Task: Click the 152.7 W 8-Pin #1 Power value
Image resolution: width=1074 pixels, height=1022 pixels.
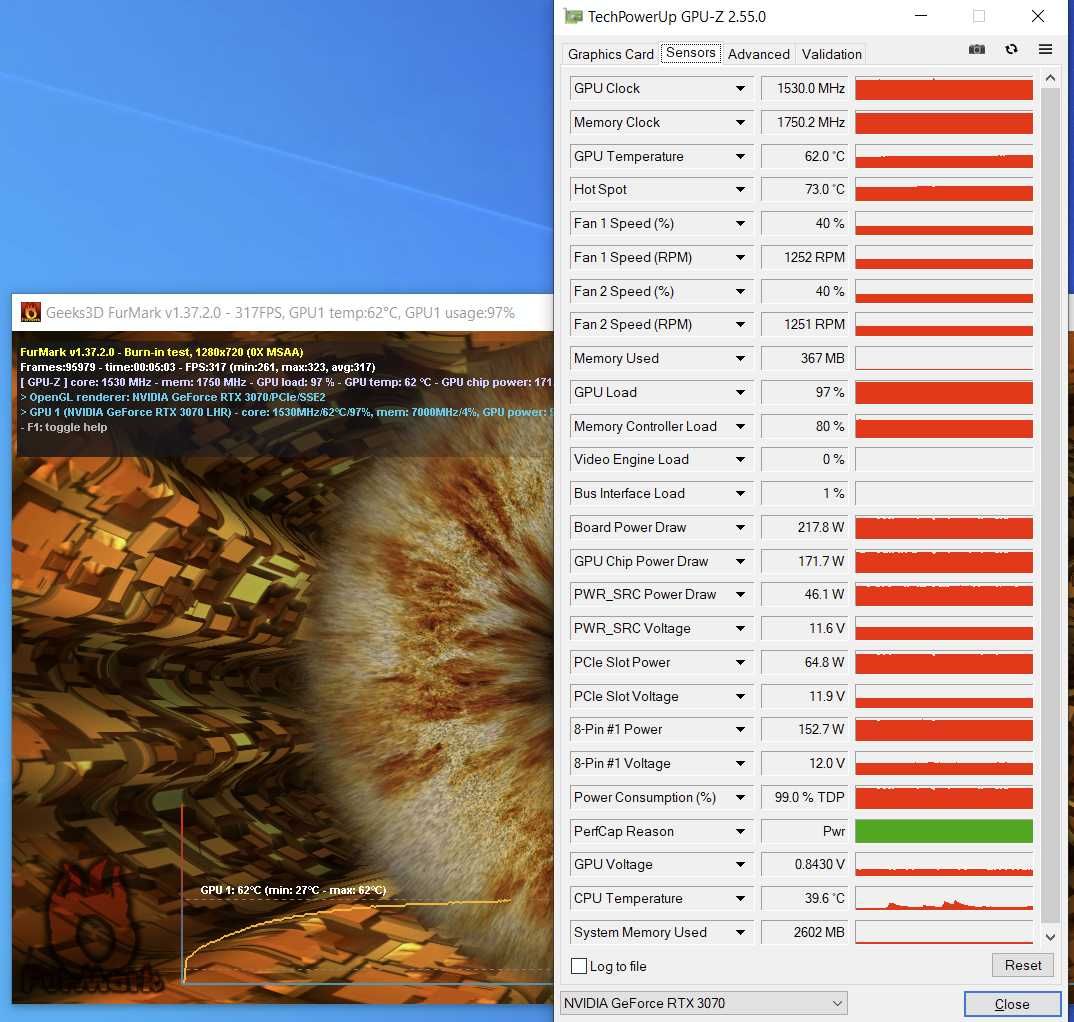Action: coord(805,730)
